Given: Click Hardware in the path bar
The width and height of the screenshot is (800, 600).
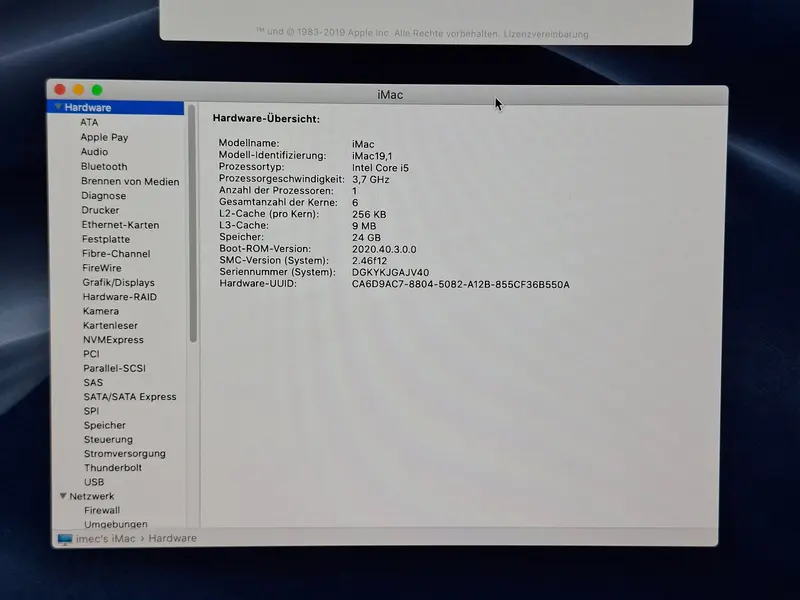Looking at the screenshot, I should point(172,538).
